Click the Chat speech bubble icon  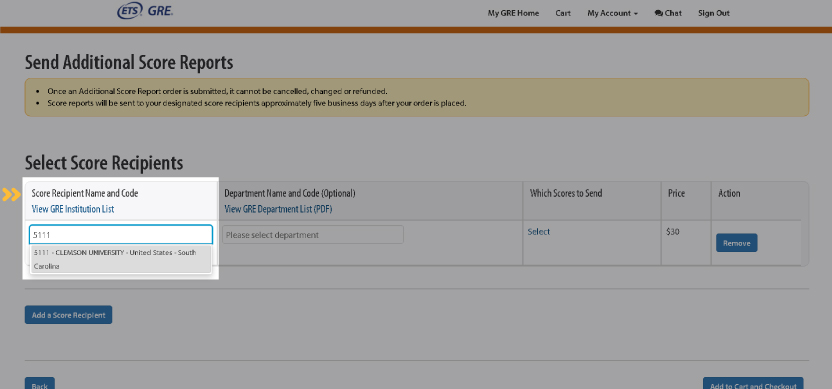tap(658, 13)
